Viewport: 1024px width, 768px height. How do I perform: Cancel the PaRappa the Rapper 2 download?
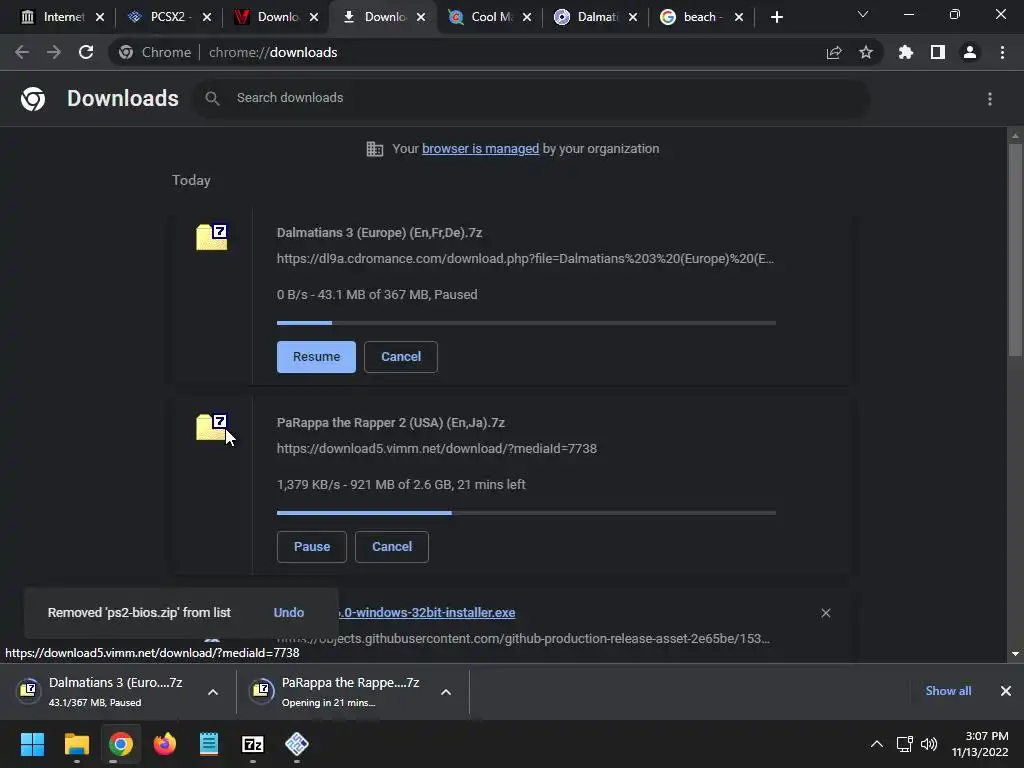point(392,547)
